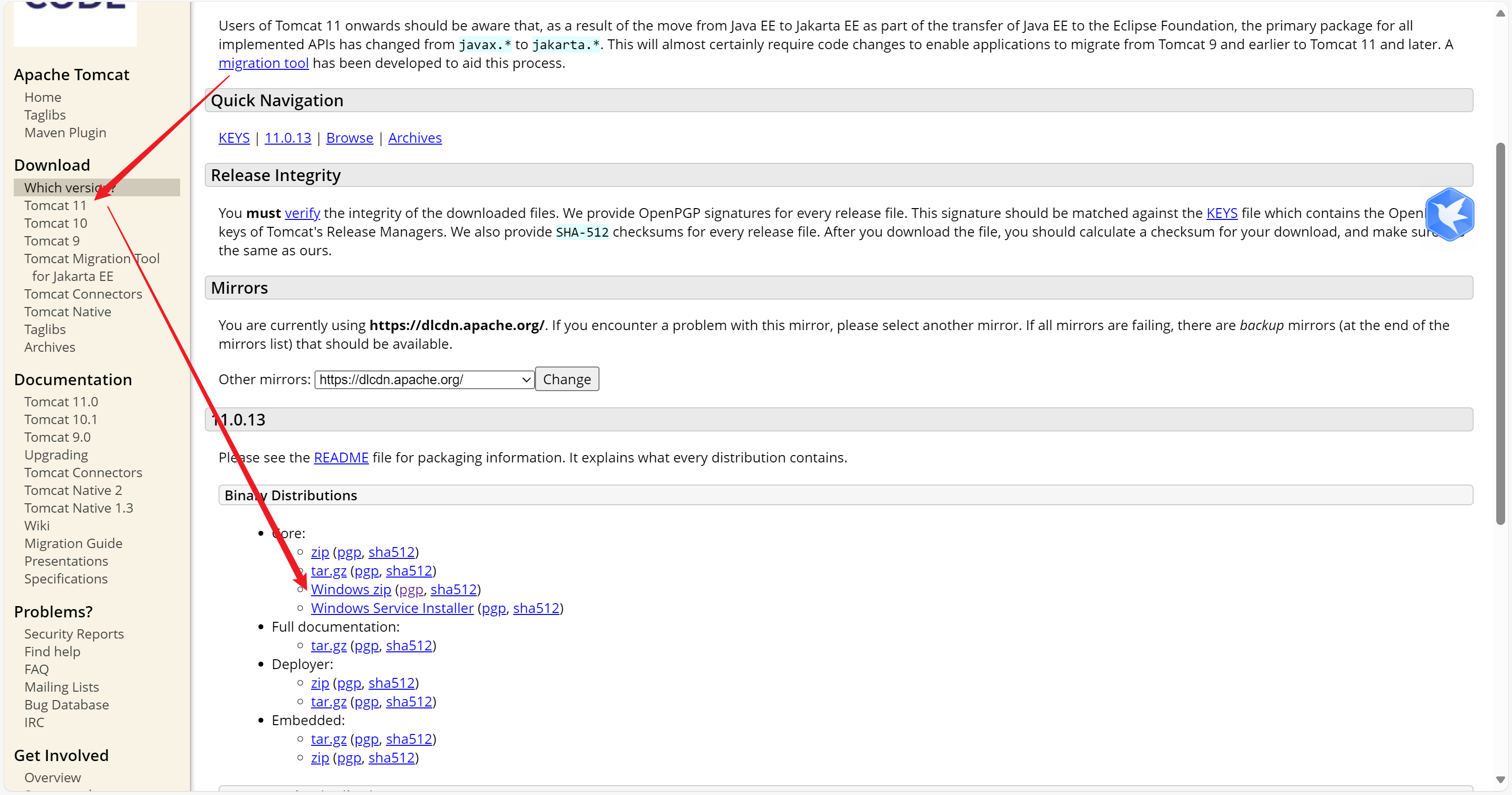The width and height of the screenshot is (1512, 795).
Task: Open sha512 for Core Windows zip
Action: tap(453, 590)
